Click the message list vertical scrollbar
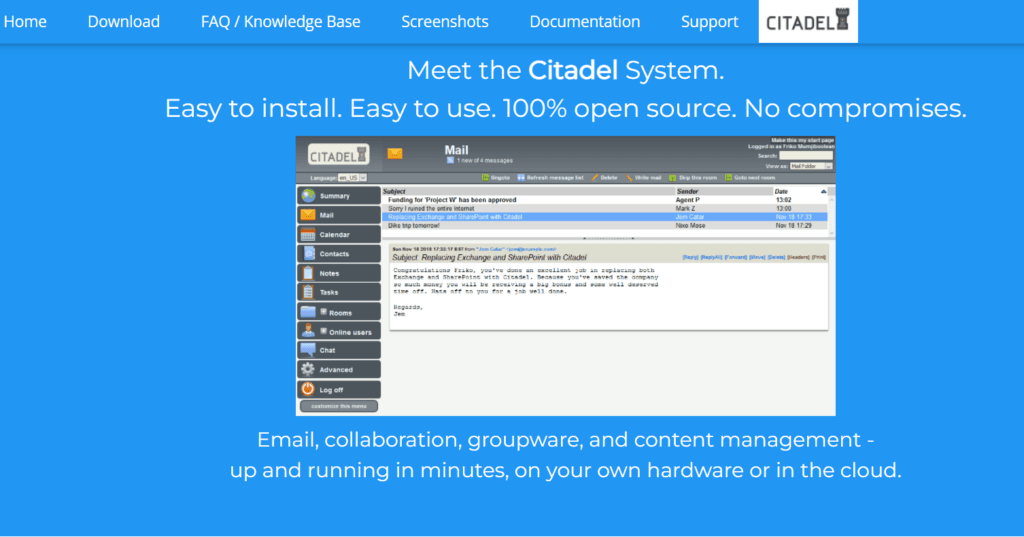Image resolution: width=1024 pixels, height=537 pixels. 831,214
